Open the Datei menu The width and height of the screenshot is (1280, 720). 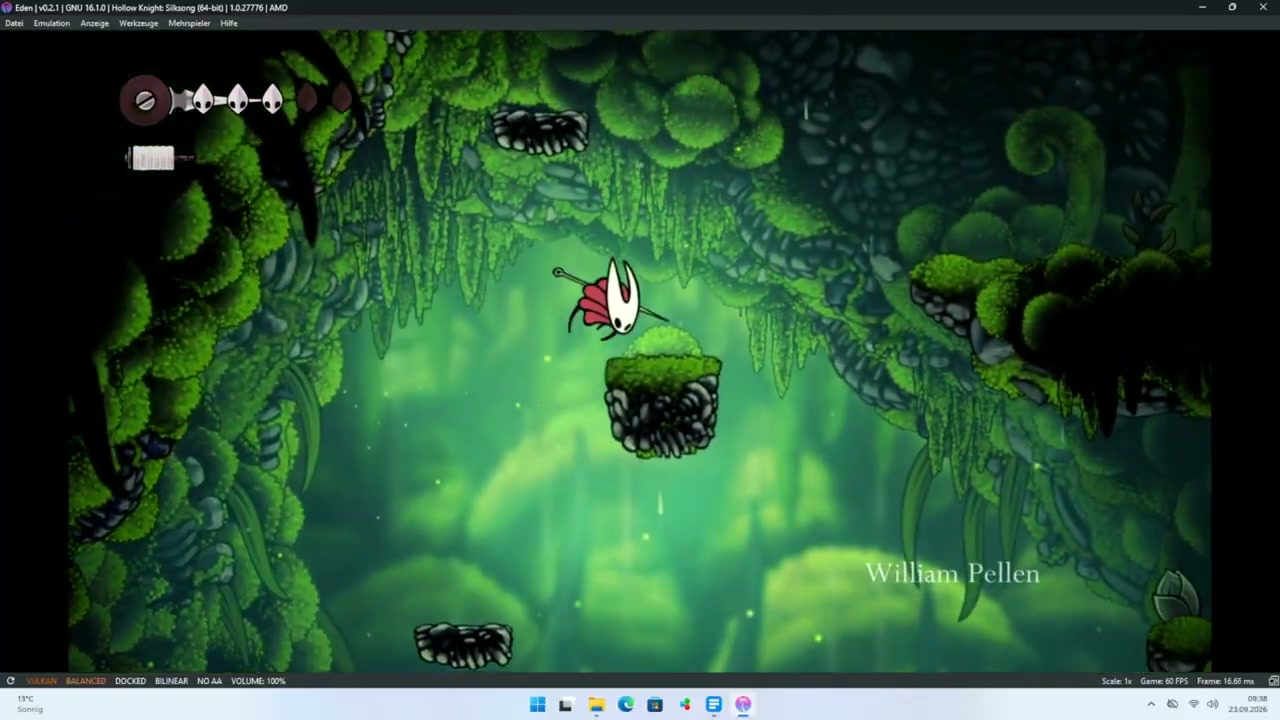coord(14,23)
